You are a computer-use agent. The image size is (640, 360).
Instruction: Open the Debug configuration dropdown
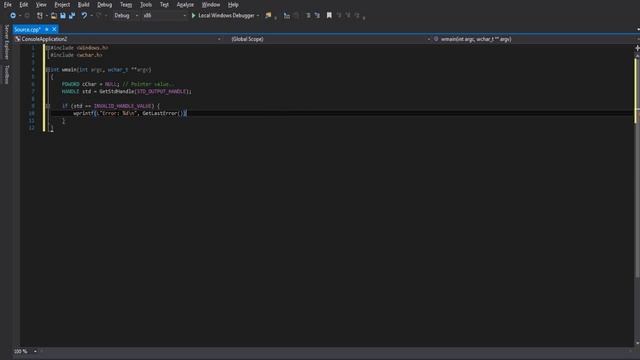pyautogui.click(x=126, y=16)
